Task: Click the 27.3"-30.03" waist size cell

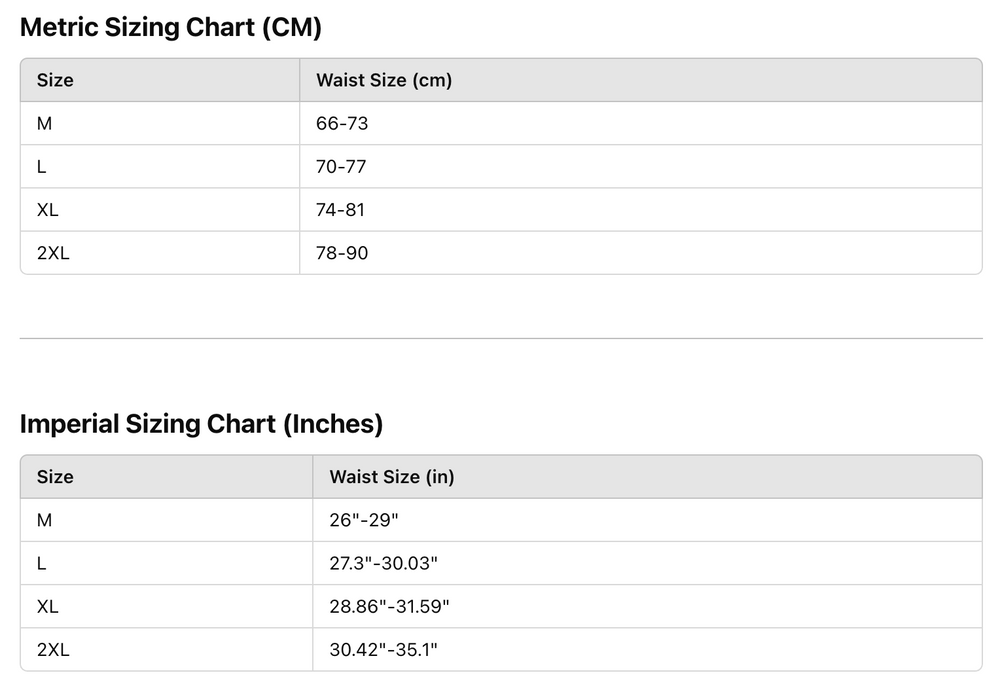Action: tap(384, 563)
